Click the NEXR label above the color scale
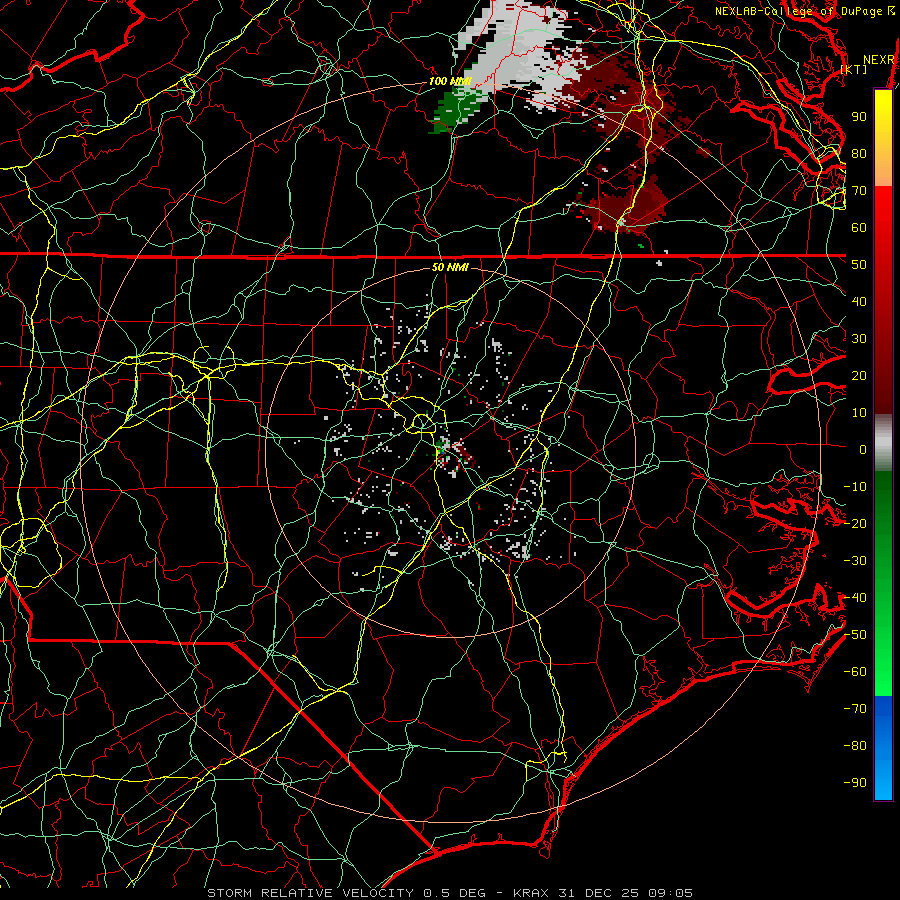 [x=879, y=60]
